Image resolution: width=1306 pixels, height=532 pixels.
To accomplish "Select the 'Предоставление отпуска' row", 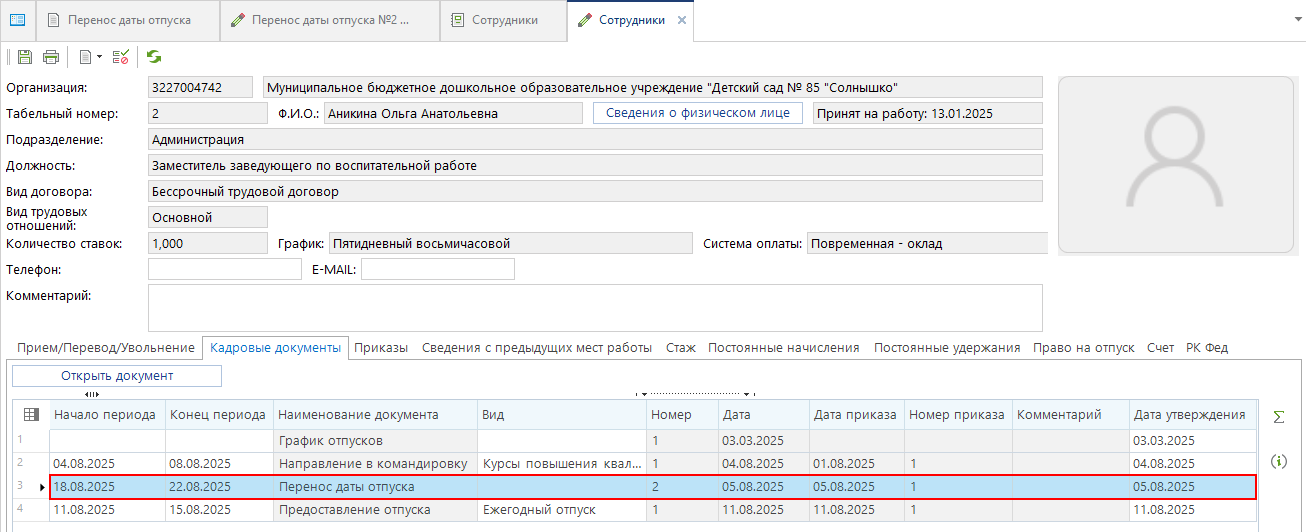I will click(x=354, y=510).
